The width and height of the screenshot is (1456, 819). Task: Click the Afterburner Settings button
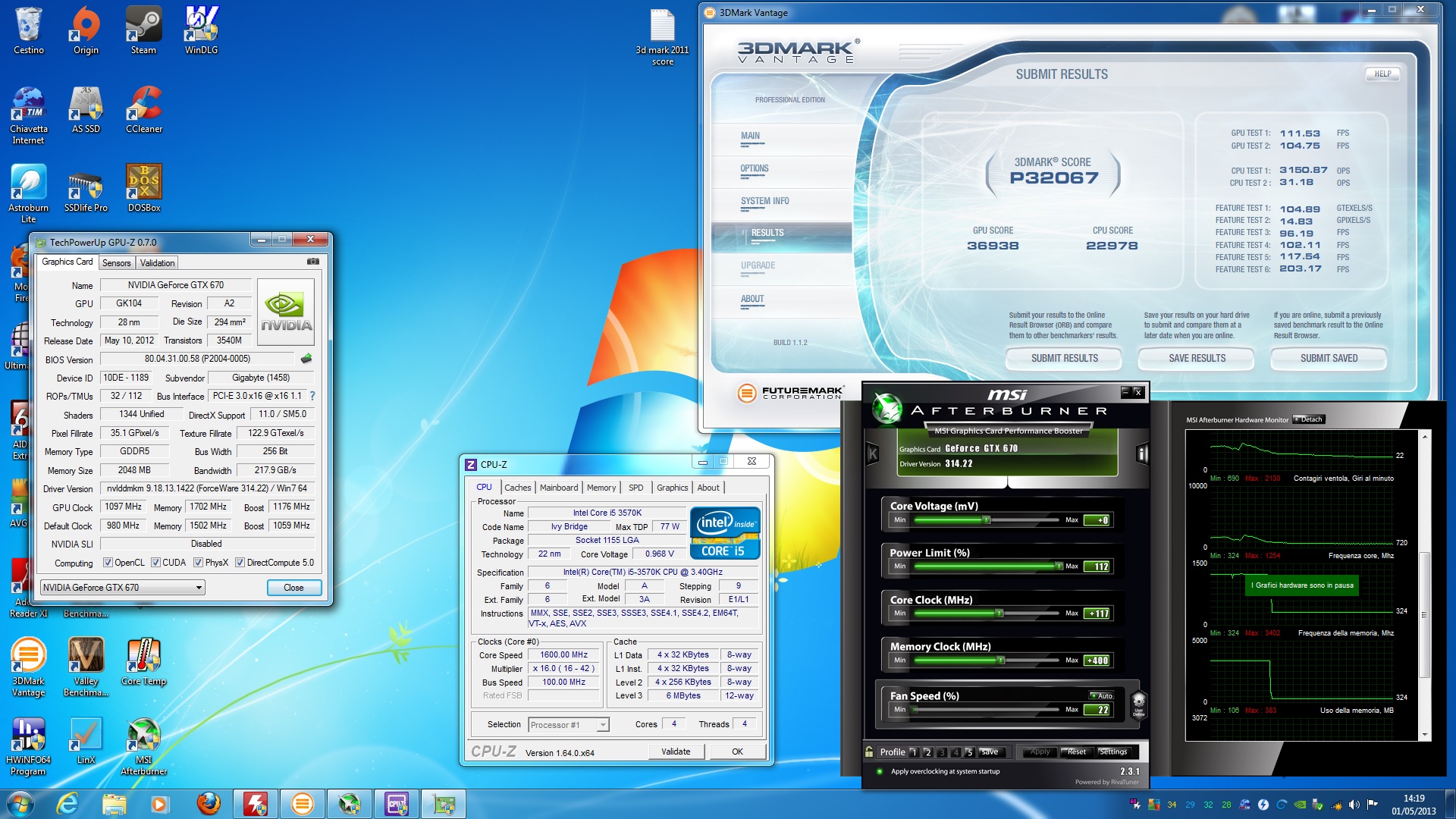[x=1113, y=752]
